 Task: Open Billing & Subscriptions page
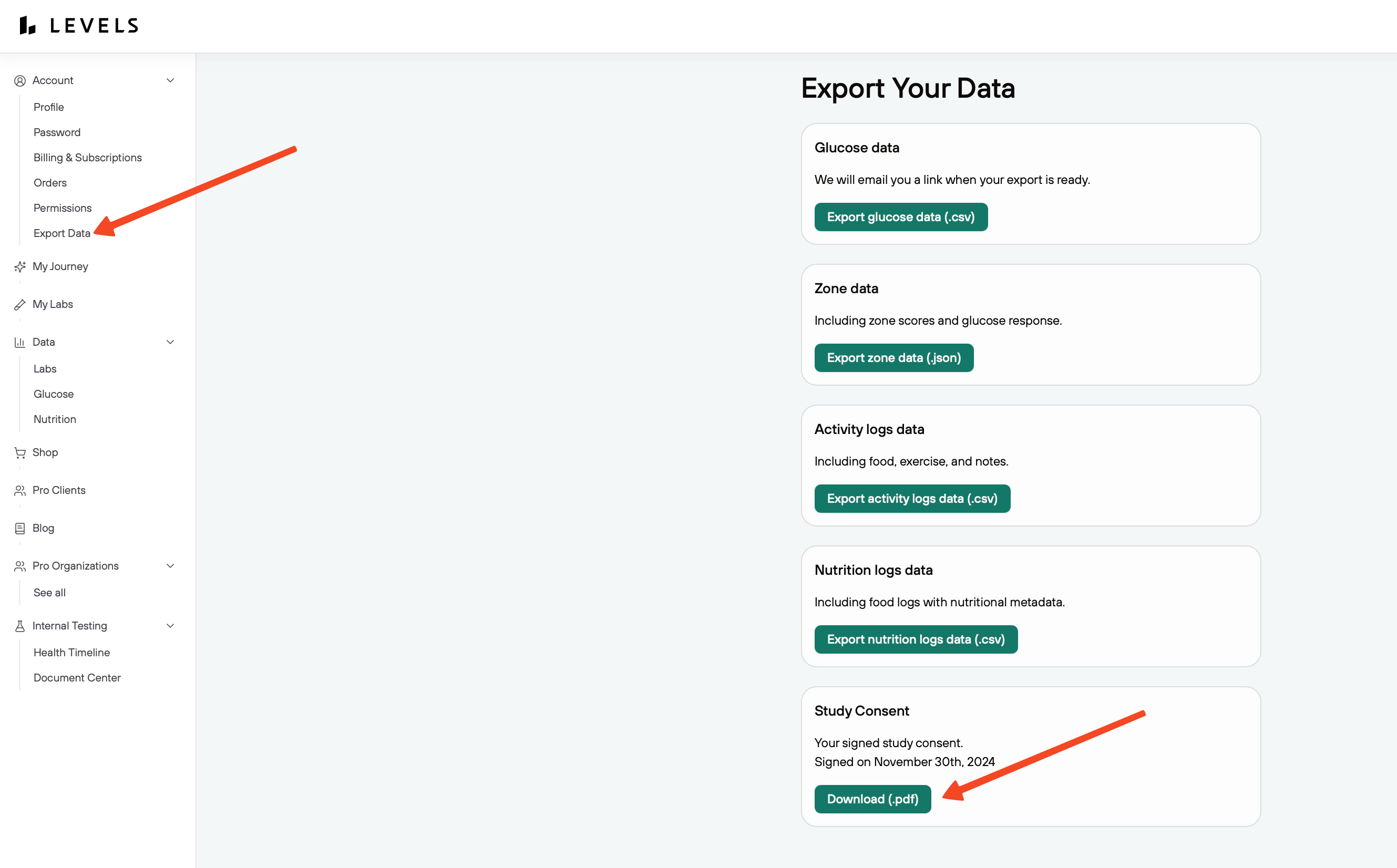[87, 158]
